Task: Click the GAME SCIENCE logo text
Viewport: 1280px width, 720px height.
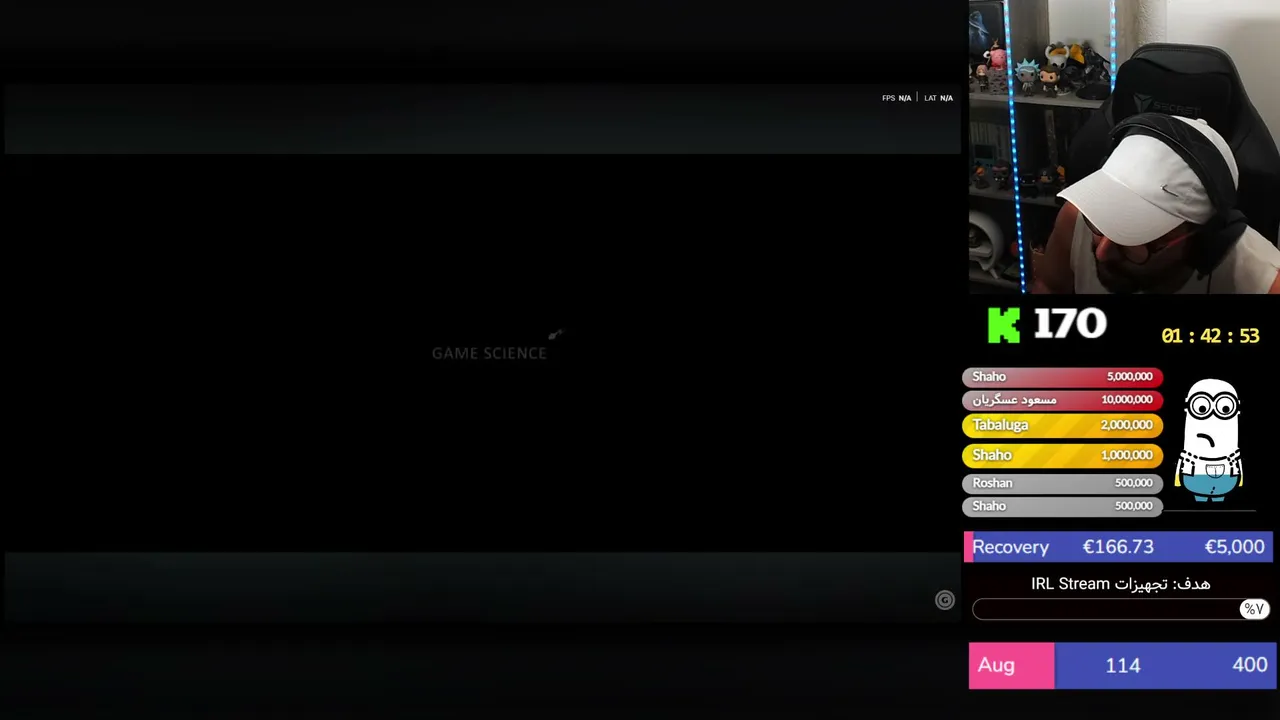Action: click(x=489, y=353)
